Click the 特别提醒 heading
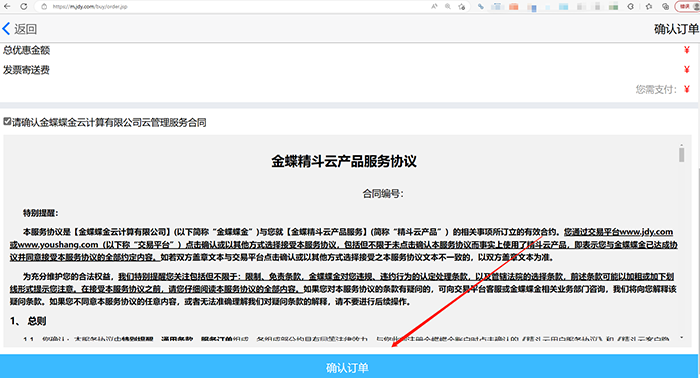The width and height of the screenshot is (700, 378). point(41,213)
